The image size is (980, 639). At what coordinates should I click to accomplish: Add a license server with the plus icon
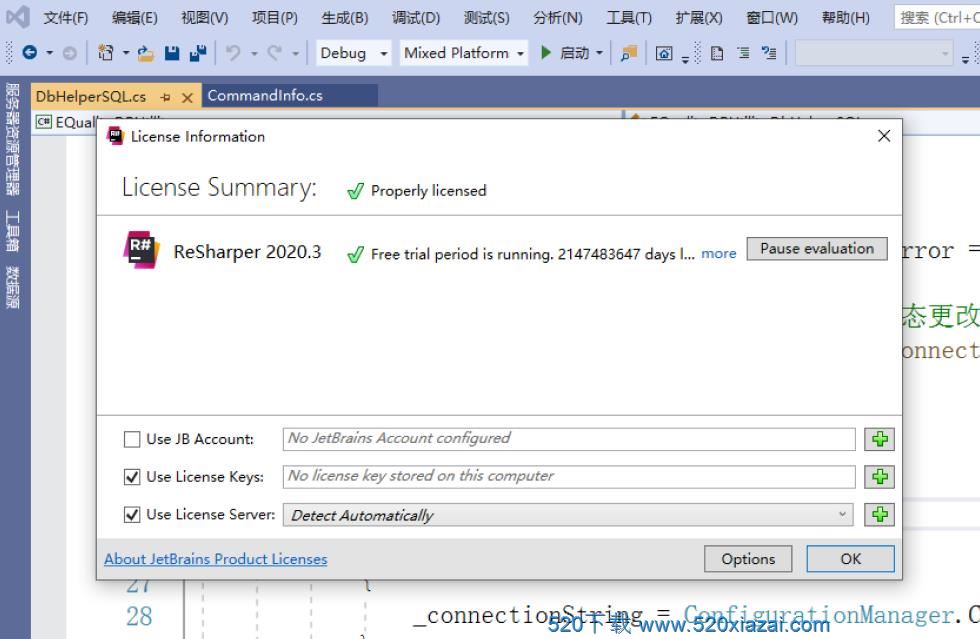879,514
